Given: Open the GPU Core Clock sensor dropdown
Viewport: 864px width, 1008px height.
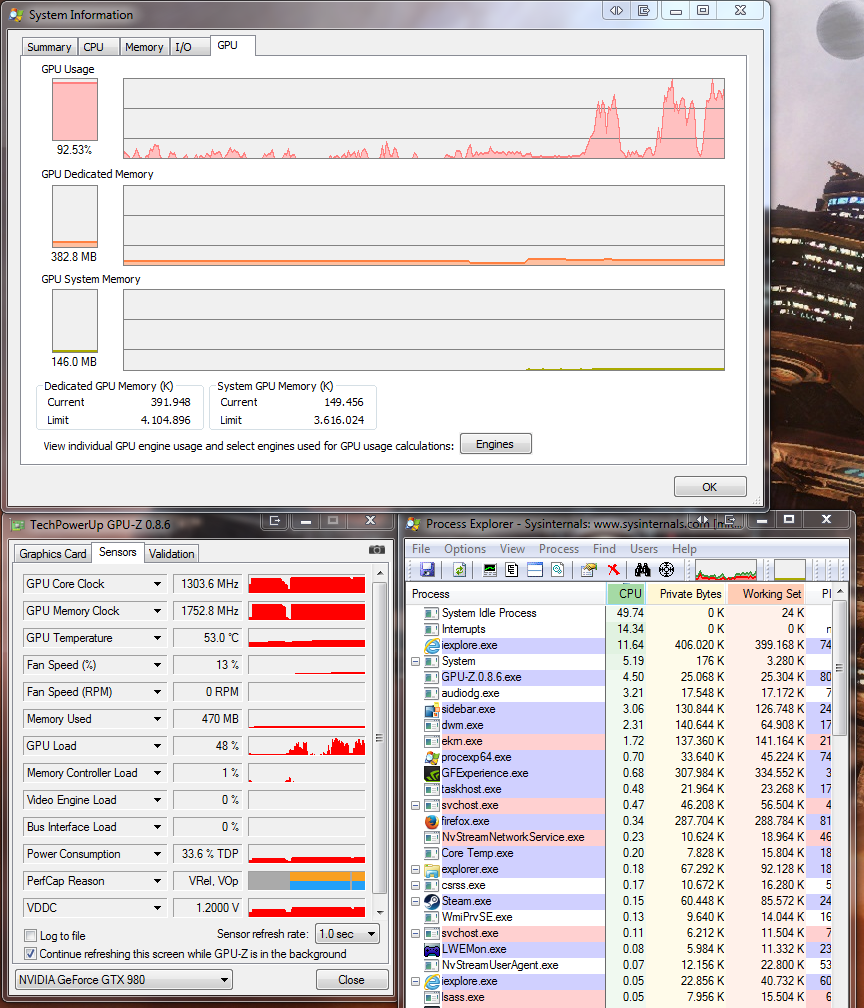Looking at the screenshot, I should pos(158,584).
